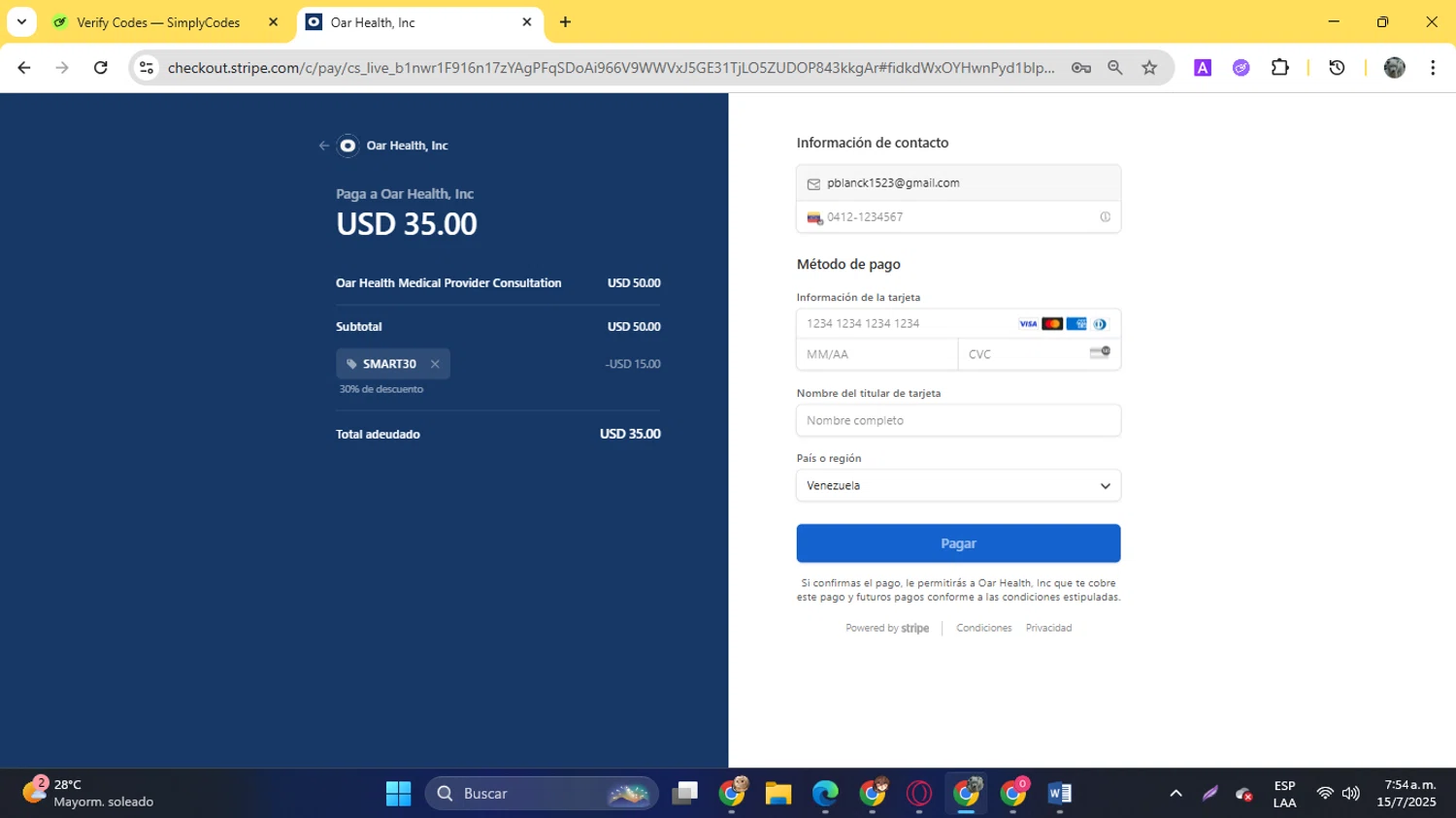Click the zoom magnifier icon in address bar
Viewport: 1456px width, 818px height.
(x=1115, y=68)
